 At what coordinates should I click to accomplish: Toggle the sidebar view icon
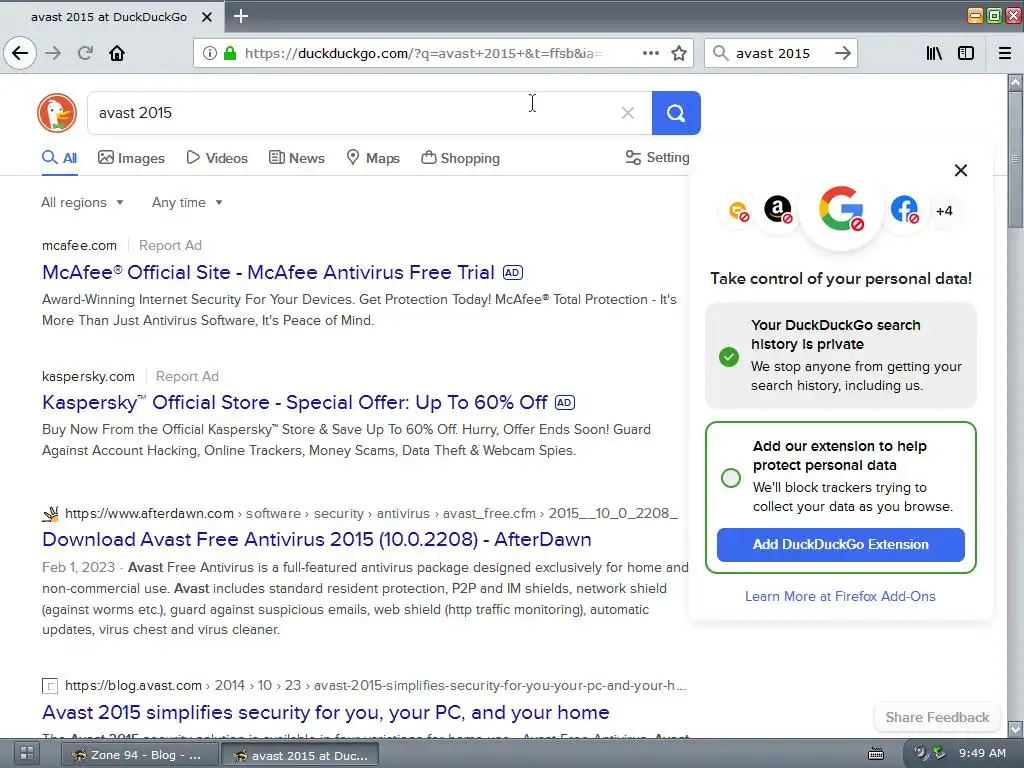click(x=966, y=53)
